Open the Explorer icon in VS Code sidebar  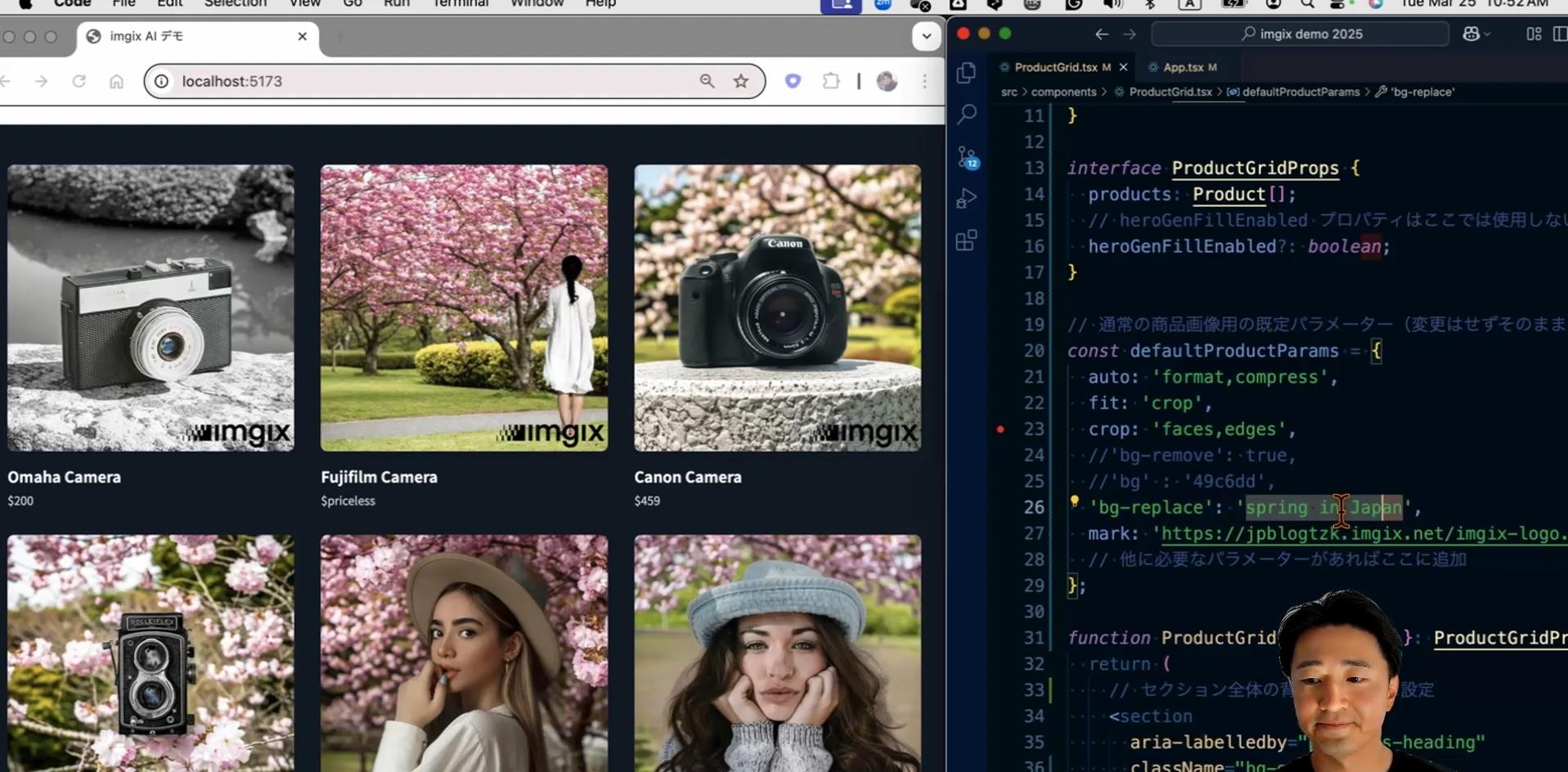pyautogui.click(x=966, y=73)
